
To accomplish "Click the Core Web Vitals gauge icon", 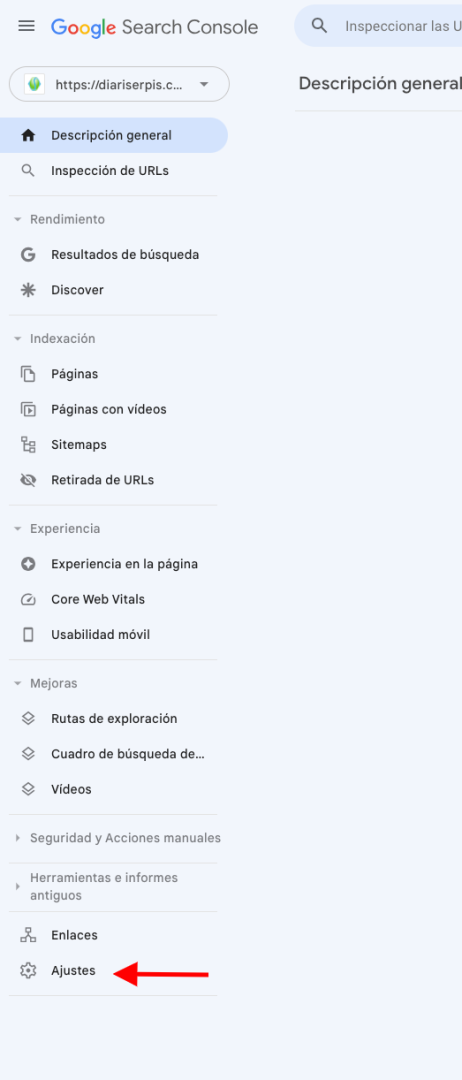I will click(x=28, y=599).
